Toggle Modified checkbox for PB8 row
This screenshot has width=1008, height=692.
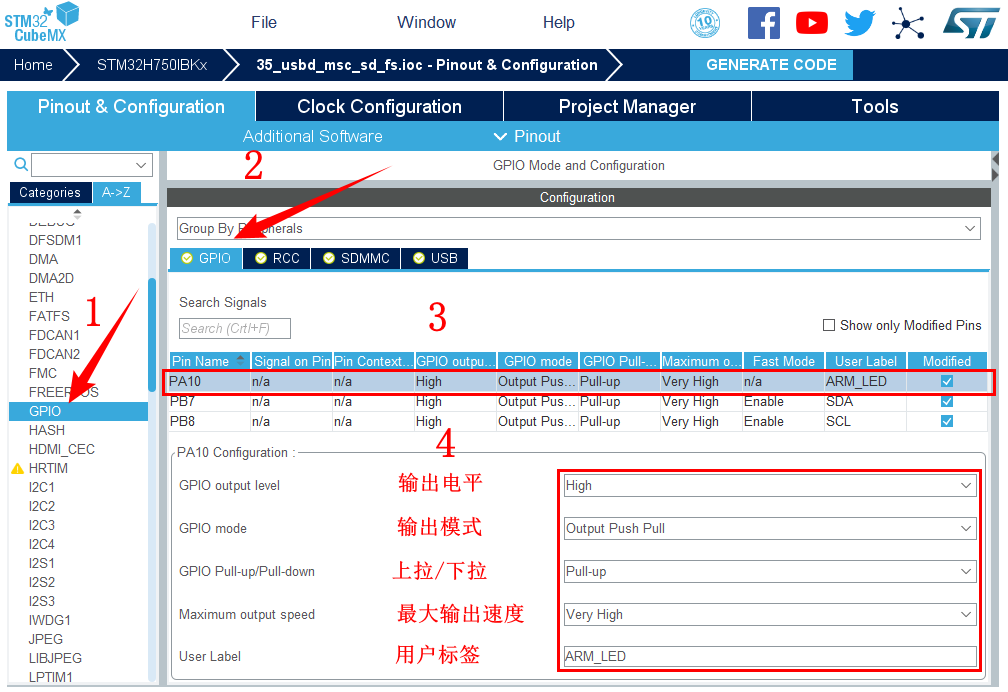[947, 421]
